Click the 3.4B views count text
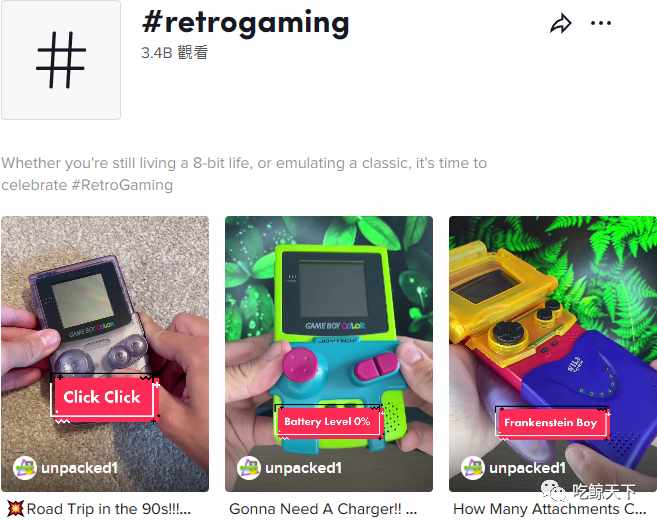This screenshot has height=520, width=657. tap(175, 53)
